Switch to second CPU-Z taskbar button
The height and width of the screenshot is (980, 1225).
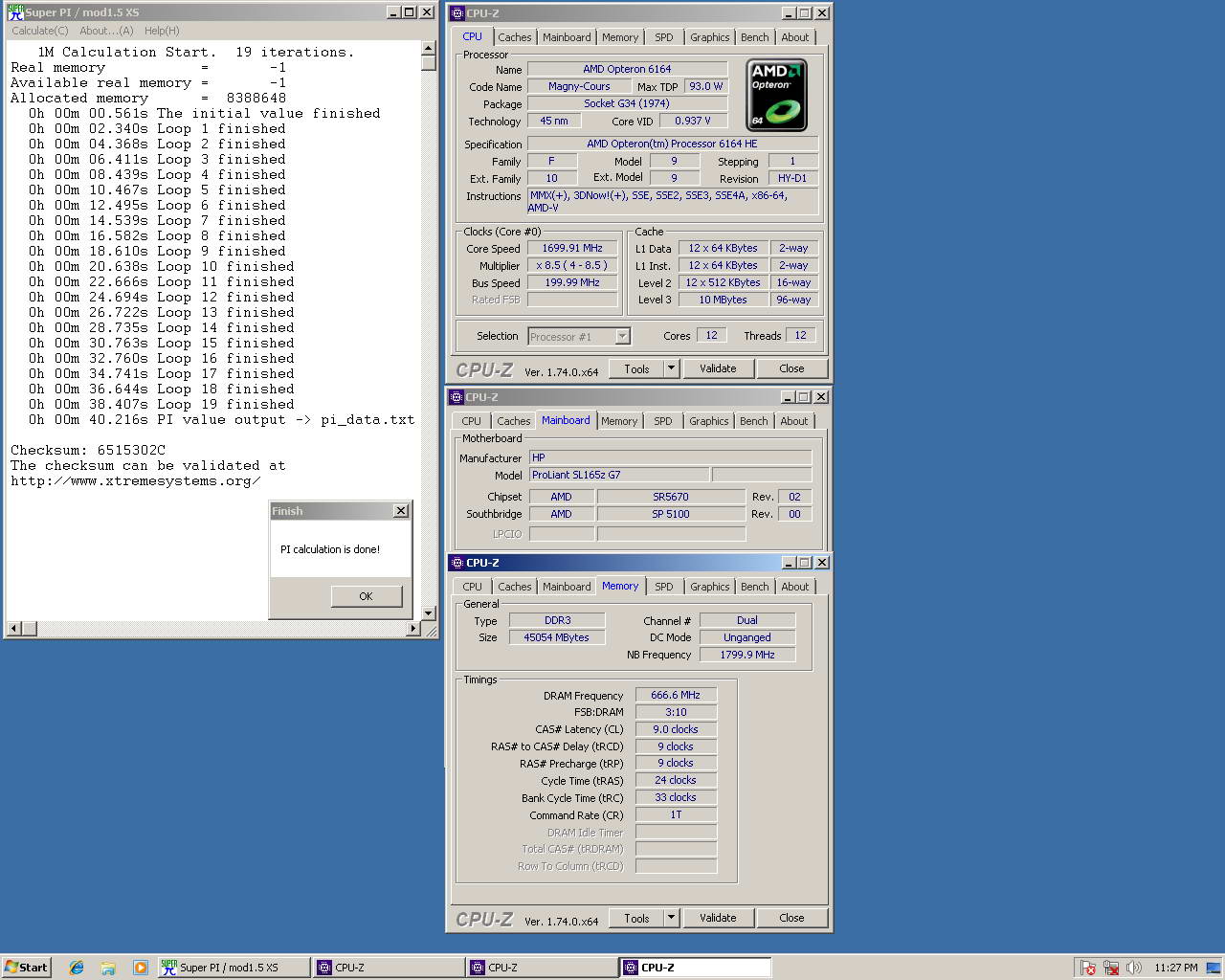click(542, 968)
